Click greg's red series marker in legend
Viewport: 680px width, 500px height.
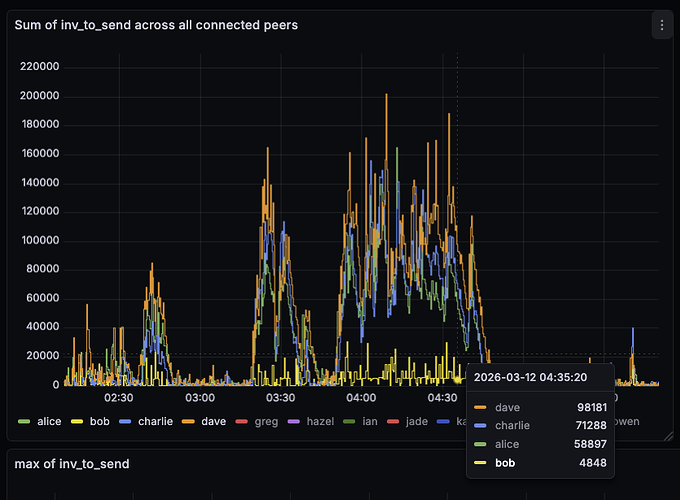[240, 422]
